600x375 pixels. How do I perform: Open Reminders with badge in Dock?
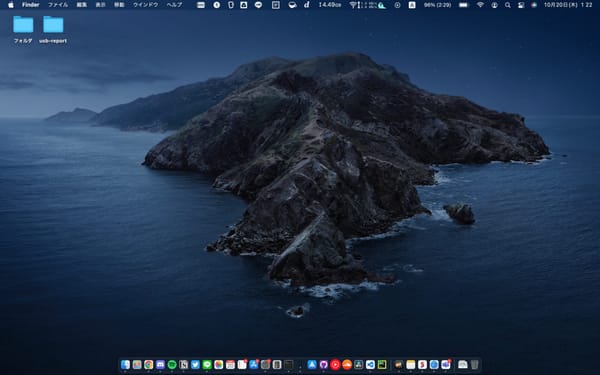click(x=242, y=365)
